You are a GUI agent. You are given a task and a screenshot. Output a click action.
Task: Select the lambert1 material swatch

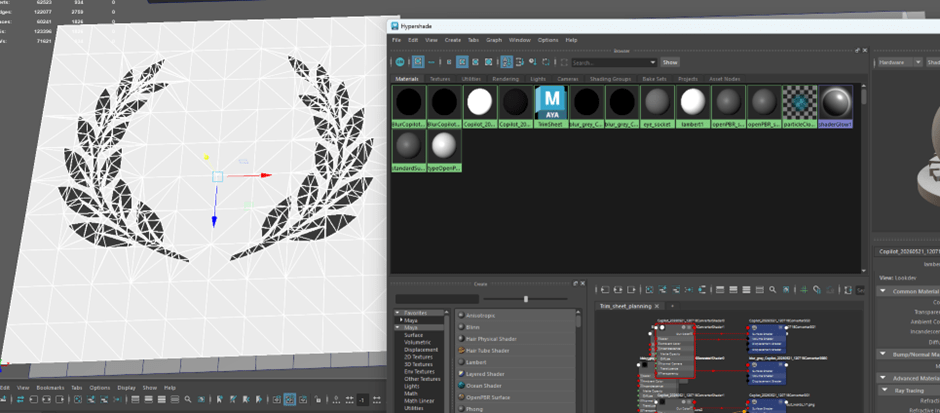(692, 106)
